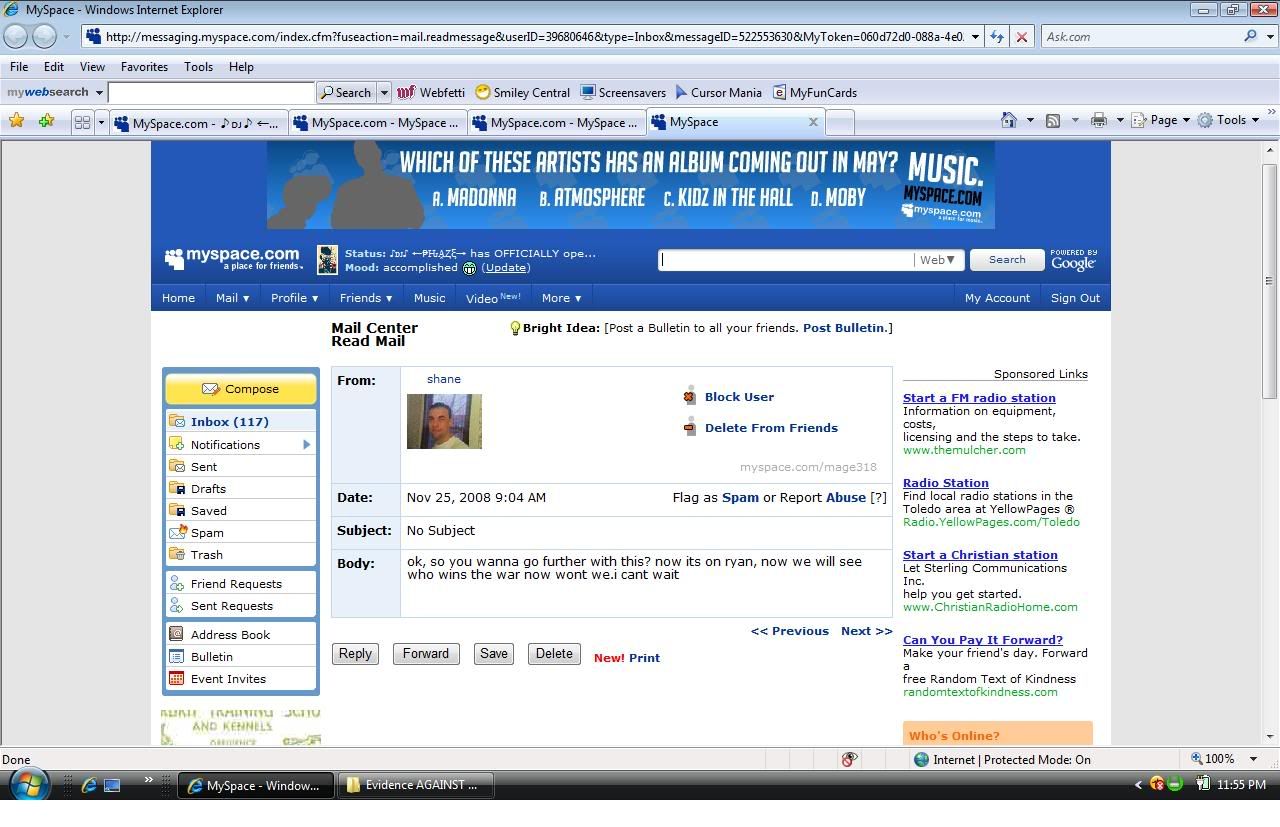Click the Save message button
This screenshot has width=1280, height=827.
tap(494, 654)
